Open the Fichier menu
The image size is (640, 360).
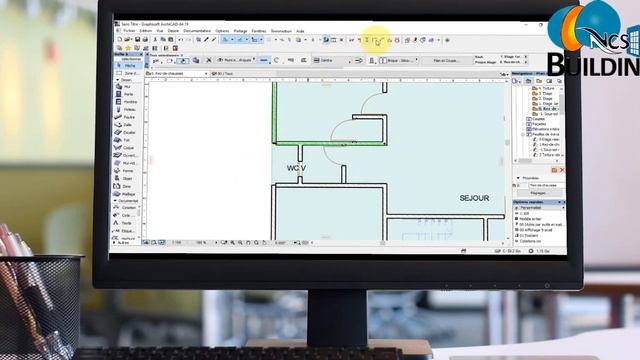129,31
